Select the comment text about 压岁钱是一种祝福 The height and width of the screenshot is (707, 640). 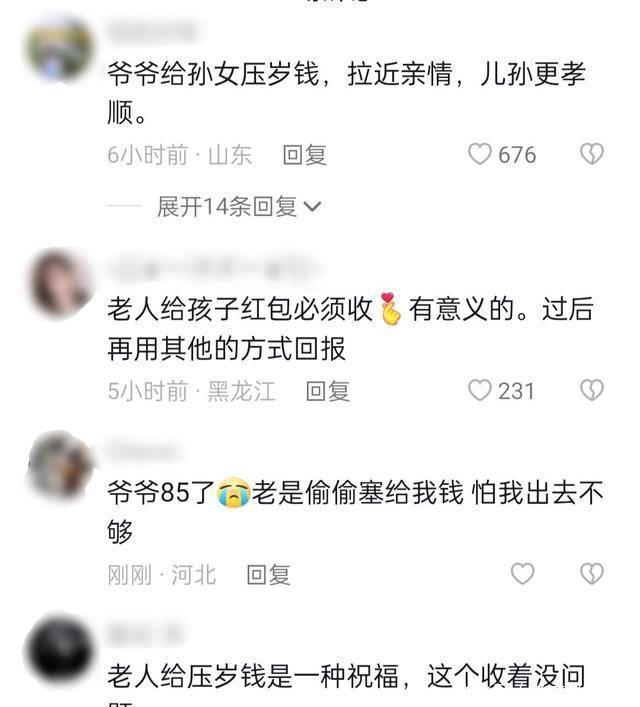coord(346,676)
